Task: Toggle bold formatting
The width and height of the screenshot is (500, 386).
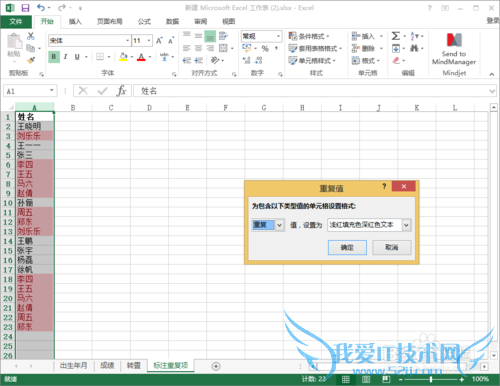Action: [54, 57]
